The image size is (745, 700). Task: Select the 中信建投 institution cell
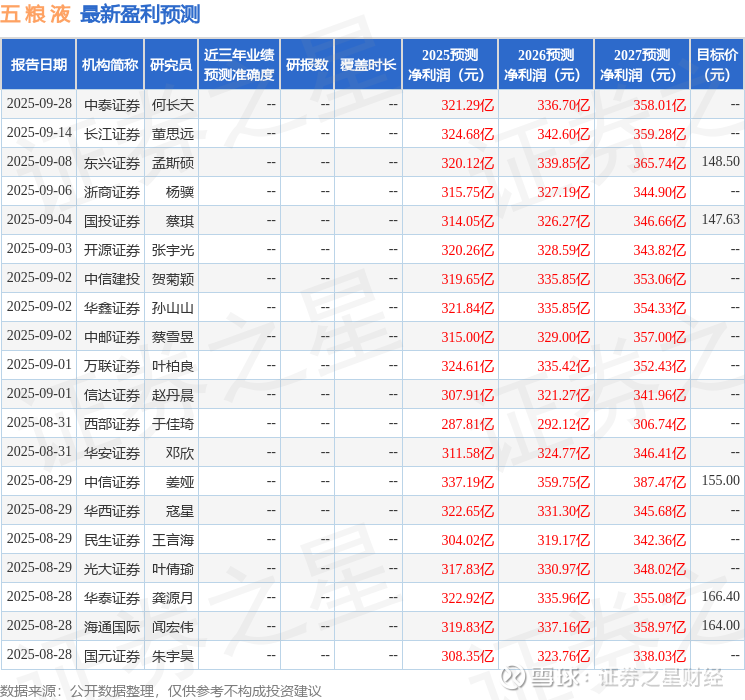[x=112, y=278]
